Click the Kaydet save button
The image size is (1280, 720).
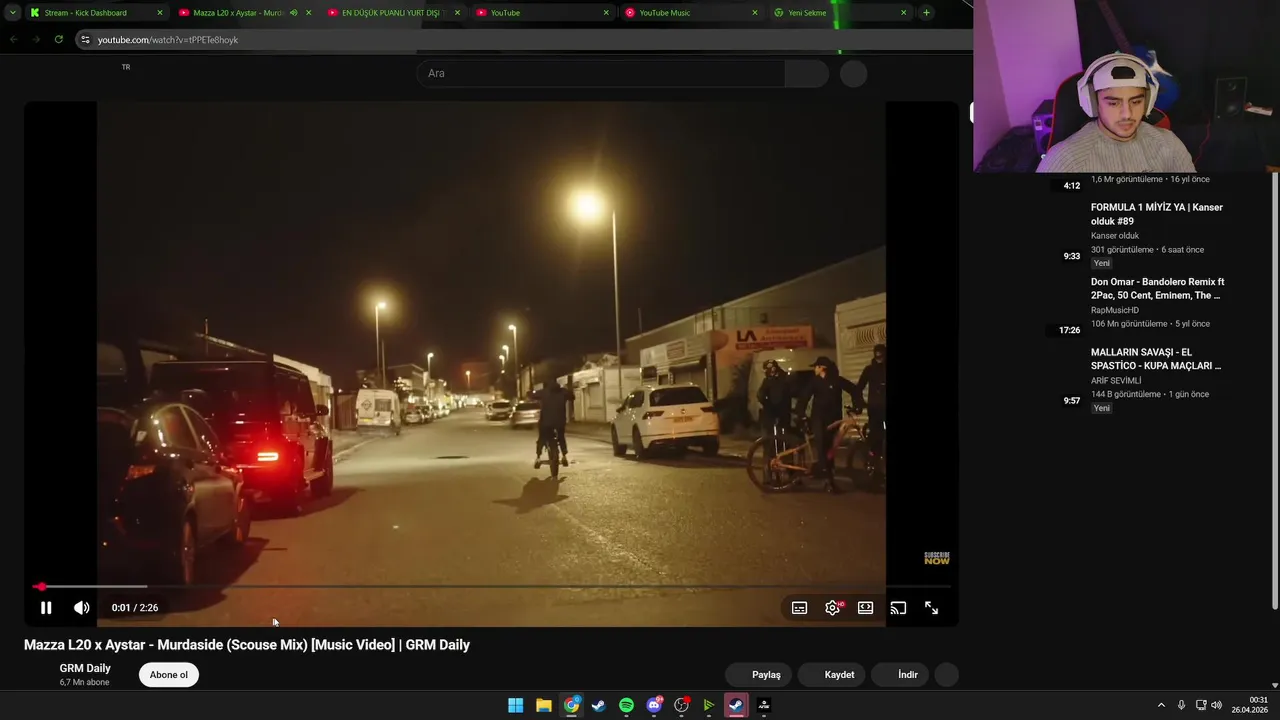[833, 675]
